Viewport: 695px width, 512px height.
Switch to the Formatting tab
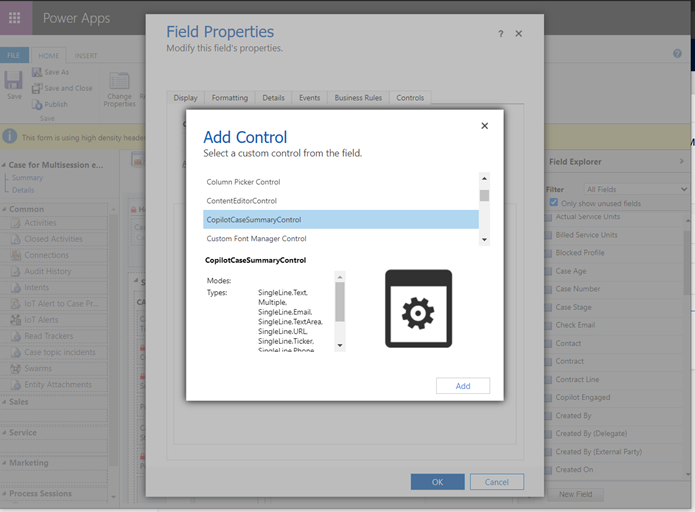pyautogui.click(x=230, y=98)
